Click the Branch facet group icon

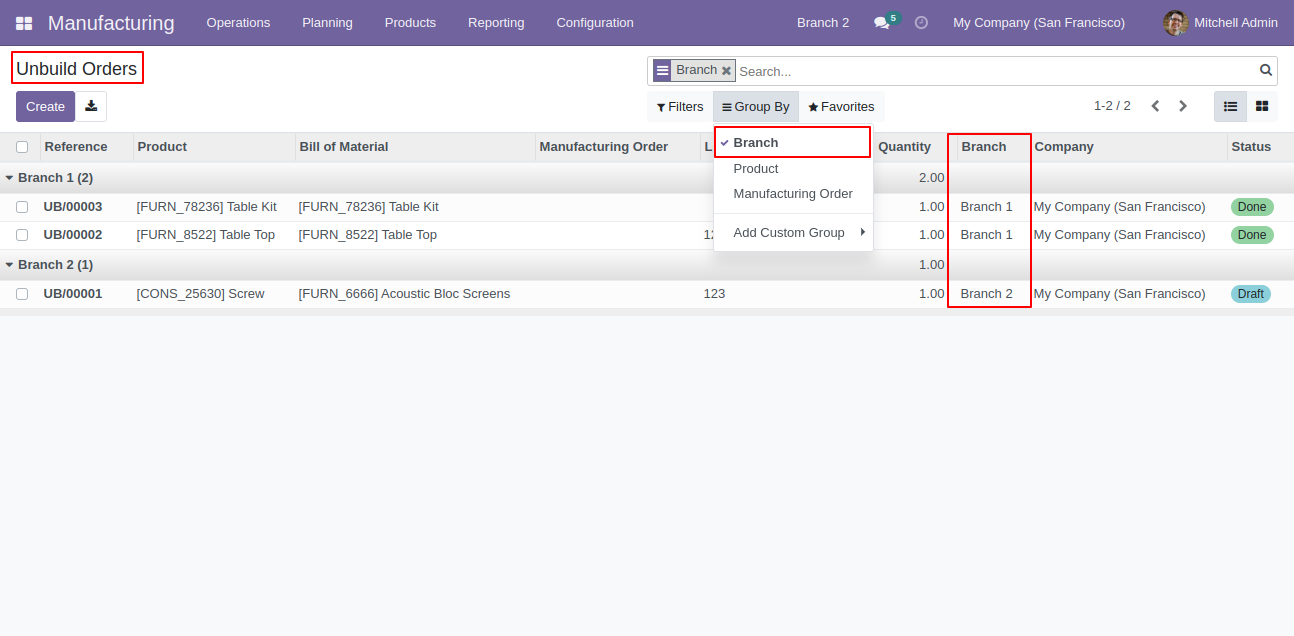pyautogui.click(x=662, y=71)
